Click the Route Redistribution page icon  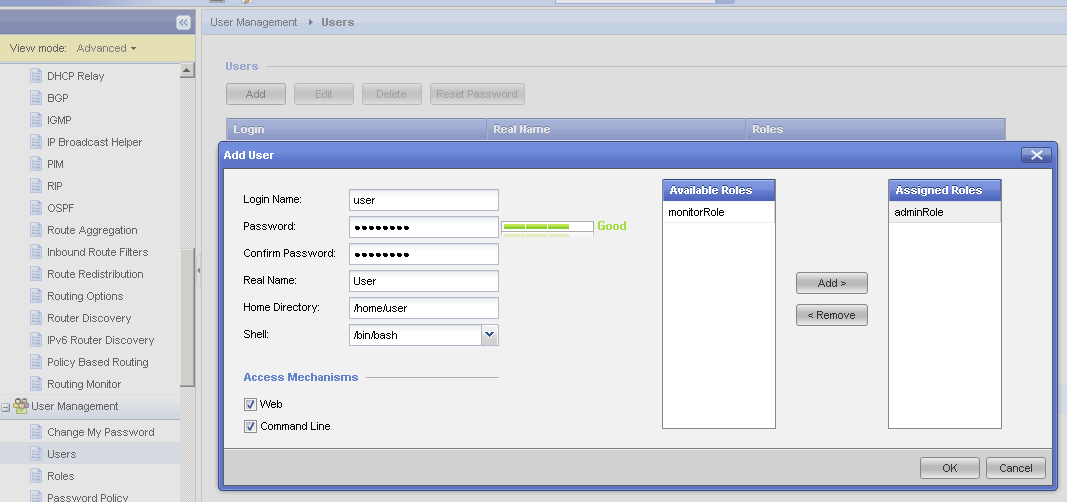36,273
